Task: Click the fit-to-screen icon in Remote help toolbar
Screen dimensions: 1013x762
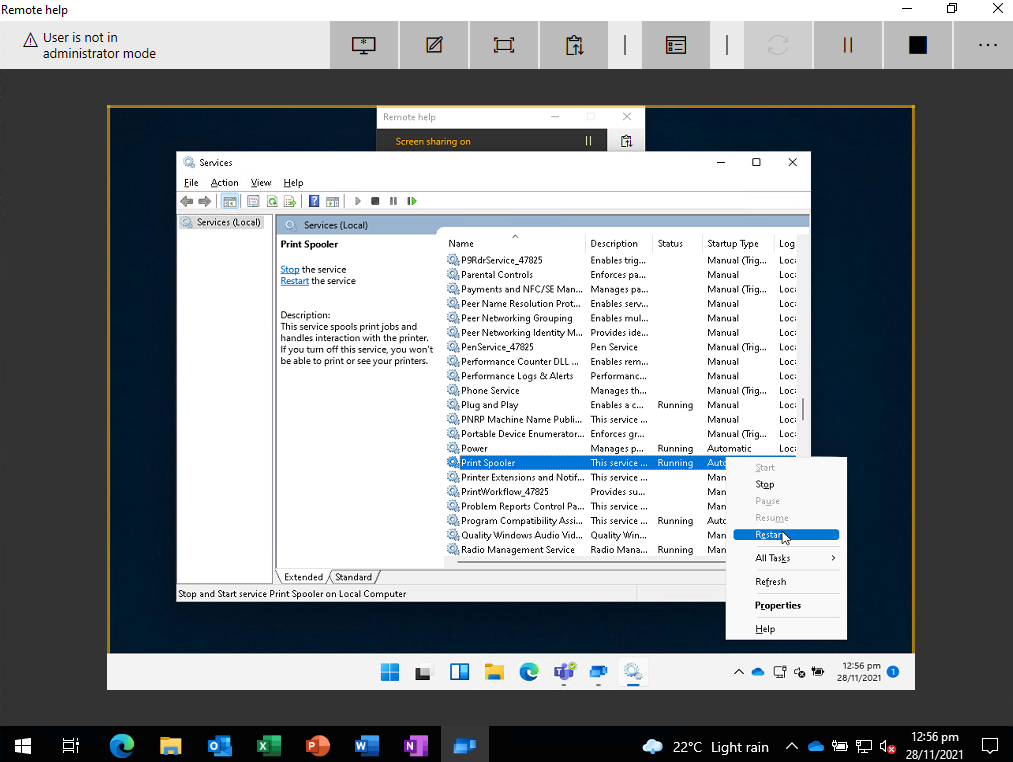Action: pos(504,45)
